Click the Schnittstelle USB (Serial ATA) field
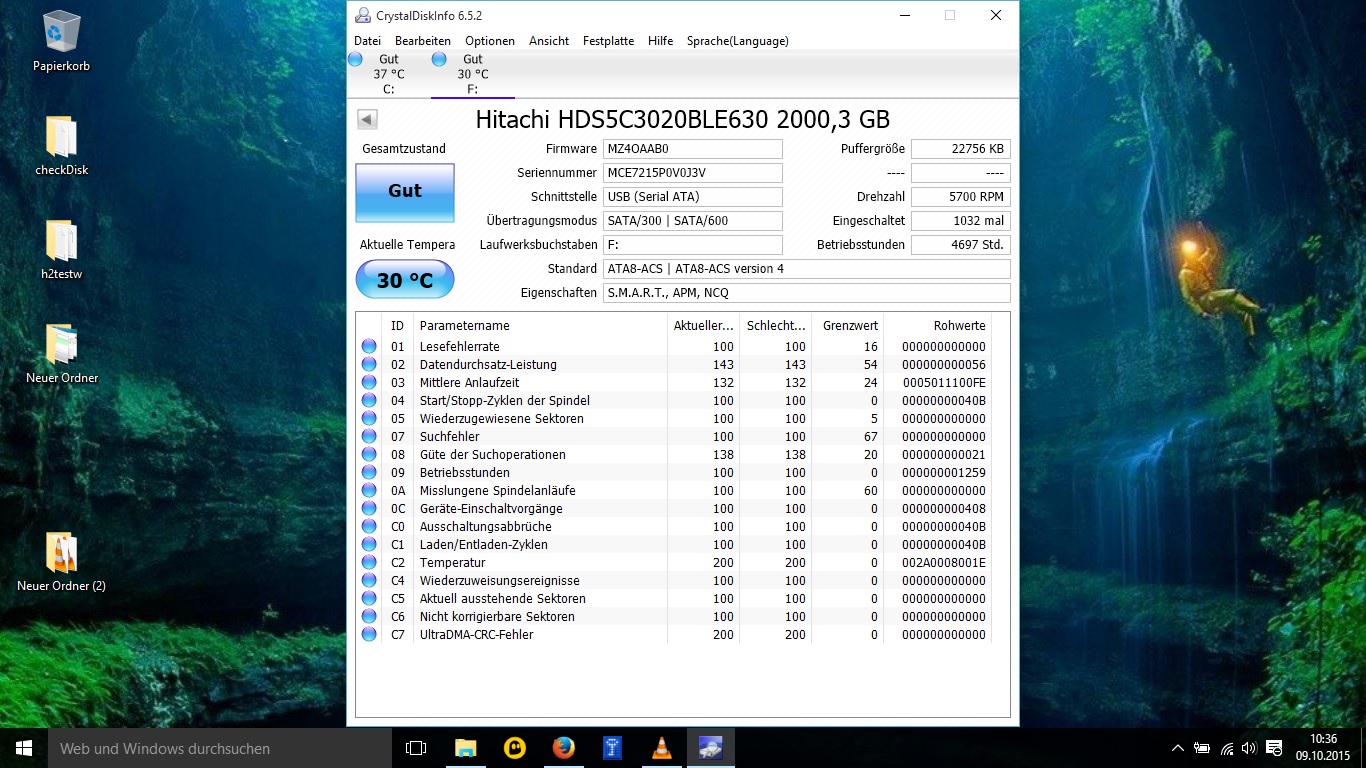Viewport: 1366px width, 768px height. pyautogui.click(x=693, y=197)
